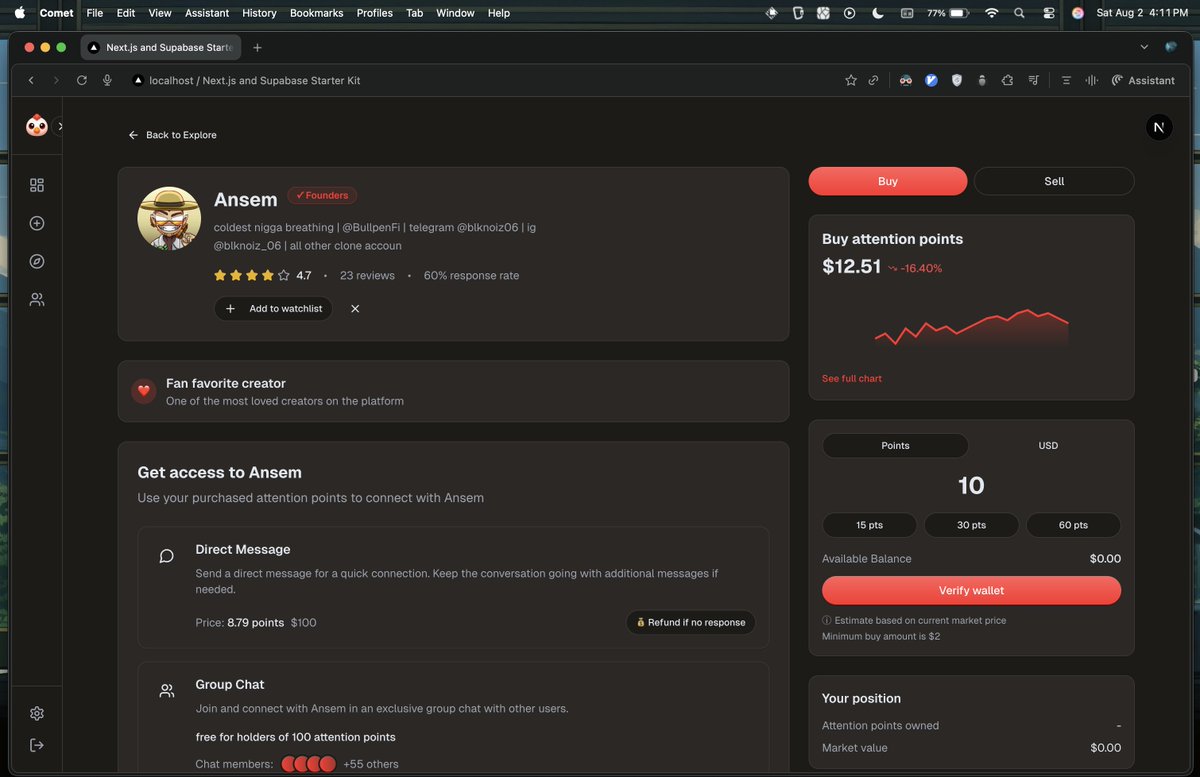Expand the sidebar with chevron arrow
The image size is (1200, 777).
[x=60, y=126]
